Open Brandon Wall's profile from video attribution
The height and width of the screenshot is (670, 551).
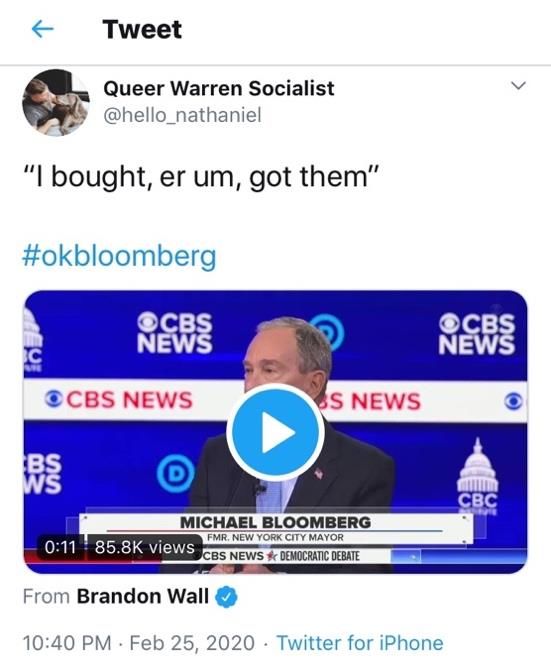[x=143, y=596]
